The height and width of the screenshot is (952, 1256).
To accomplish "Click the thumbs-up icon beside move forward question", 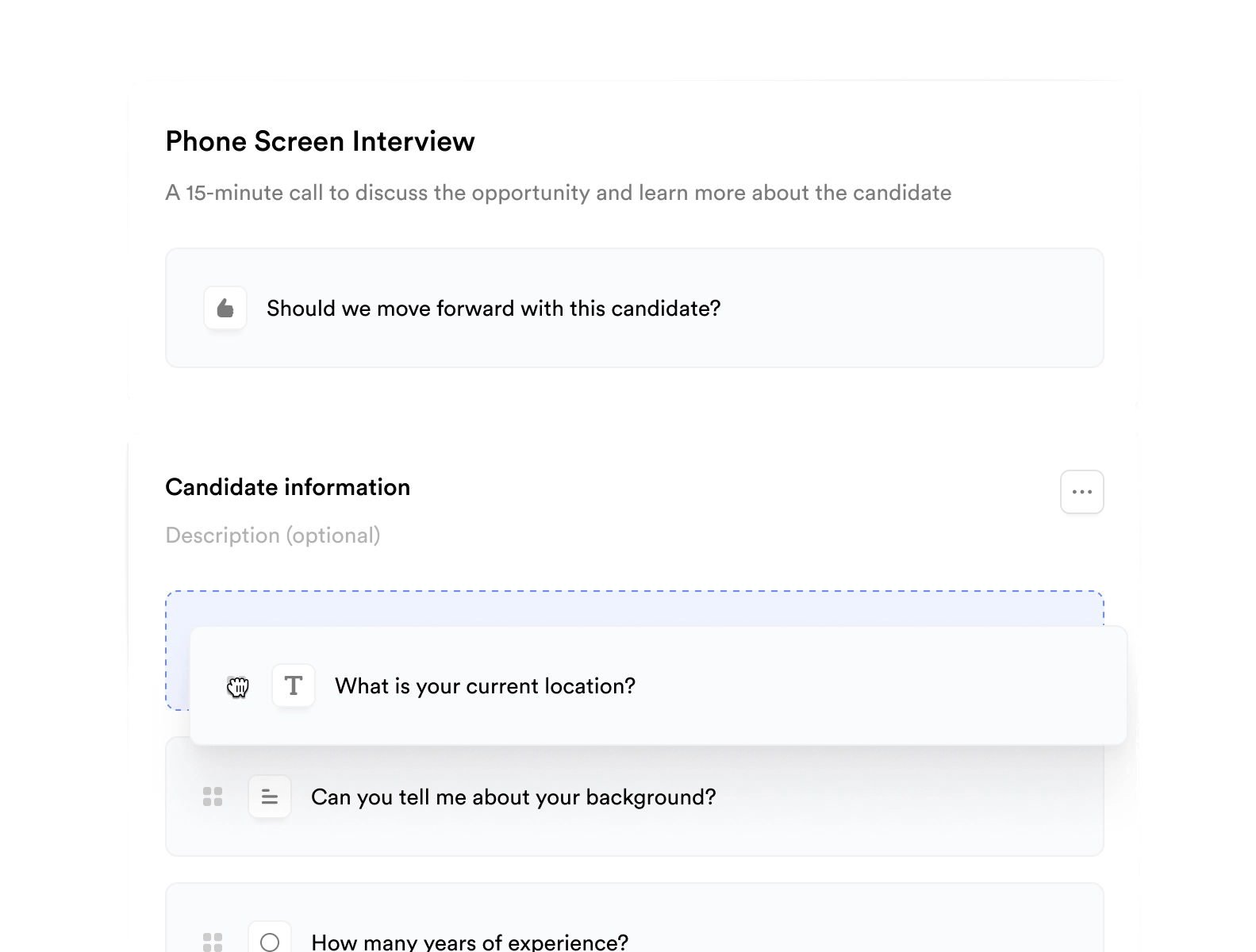I will pyautogui.click(x=225, y=308).
